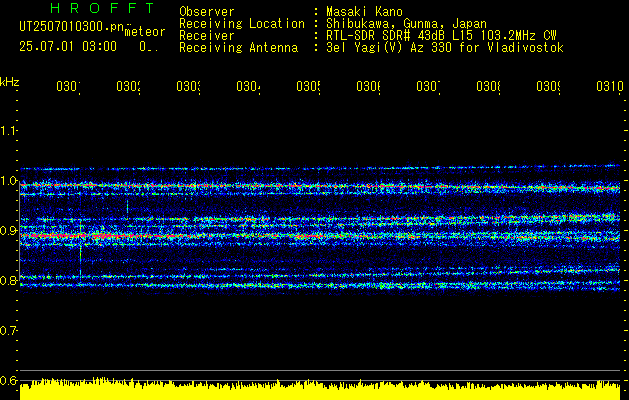Click the 0.9 kHz frequency label
The width and height of the screenshot is (629, 400).
coord(8,231)
